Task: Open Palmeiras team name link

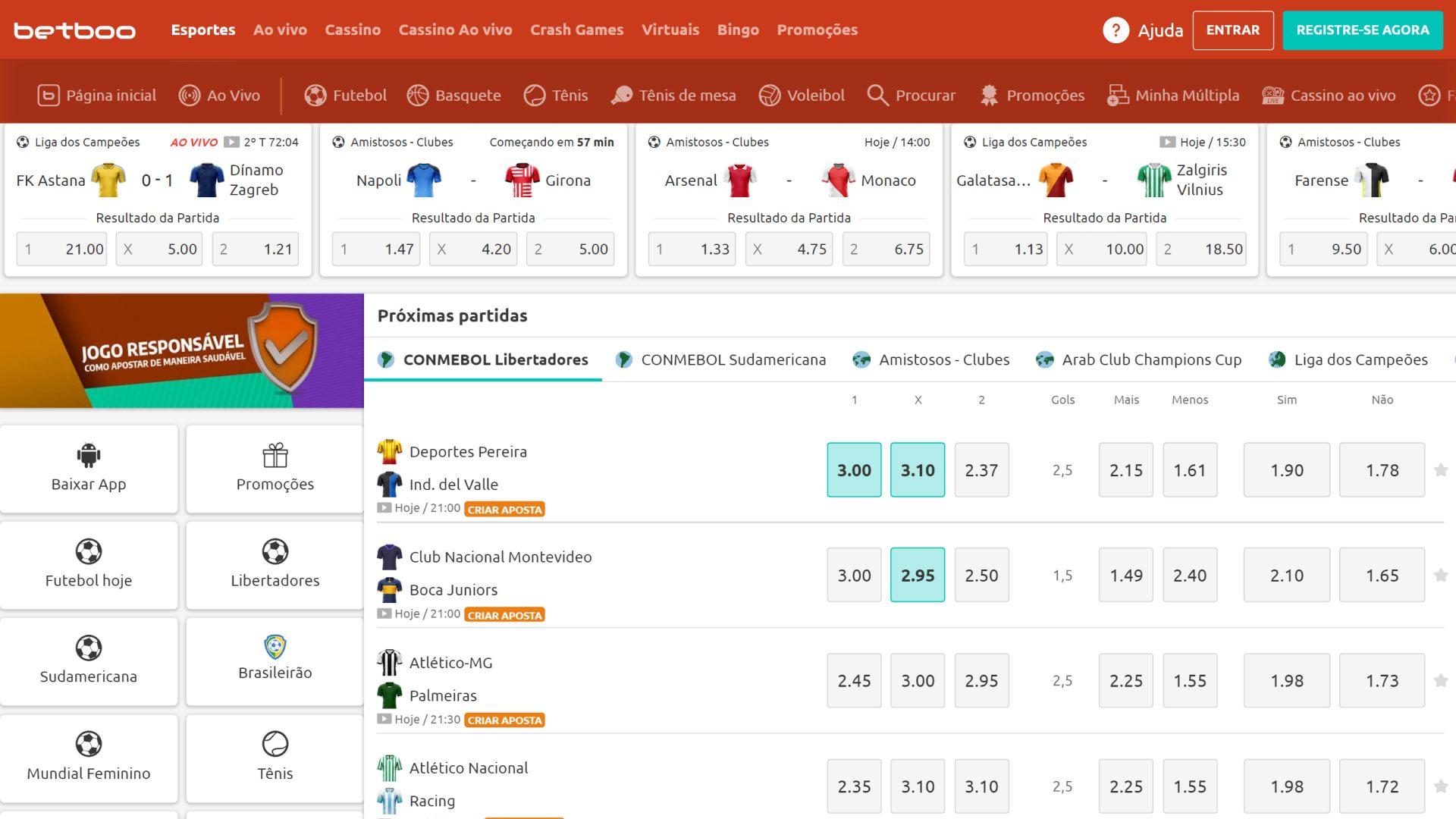Action: 443,695
